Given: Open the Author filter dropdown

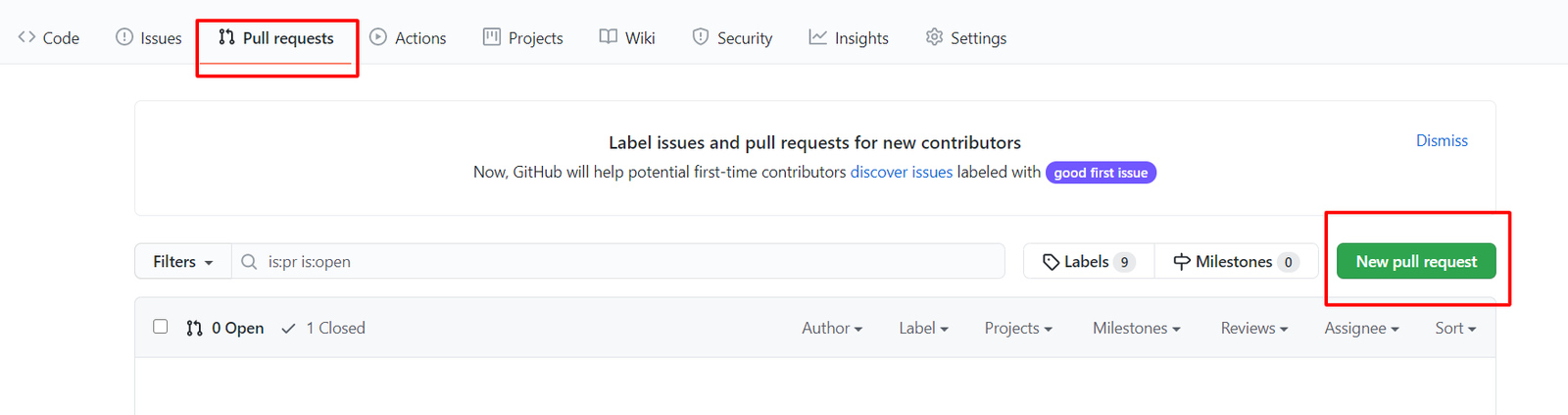Looking at the screenshot, I should tap(832, 329).
